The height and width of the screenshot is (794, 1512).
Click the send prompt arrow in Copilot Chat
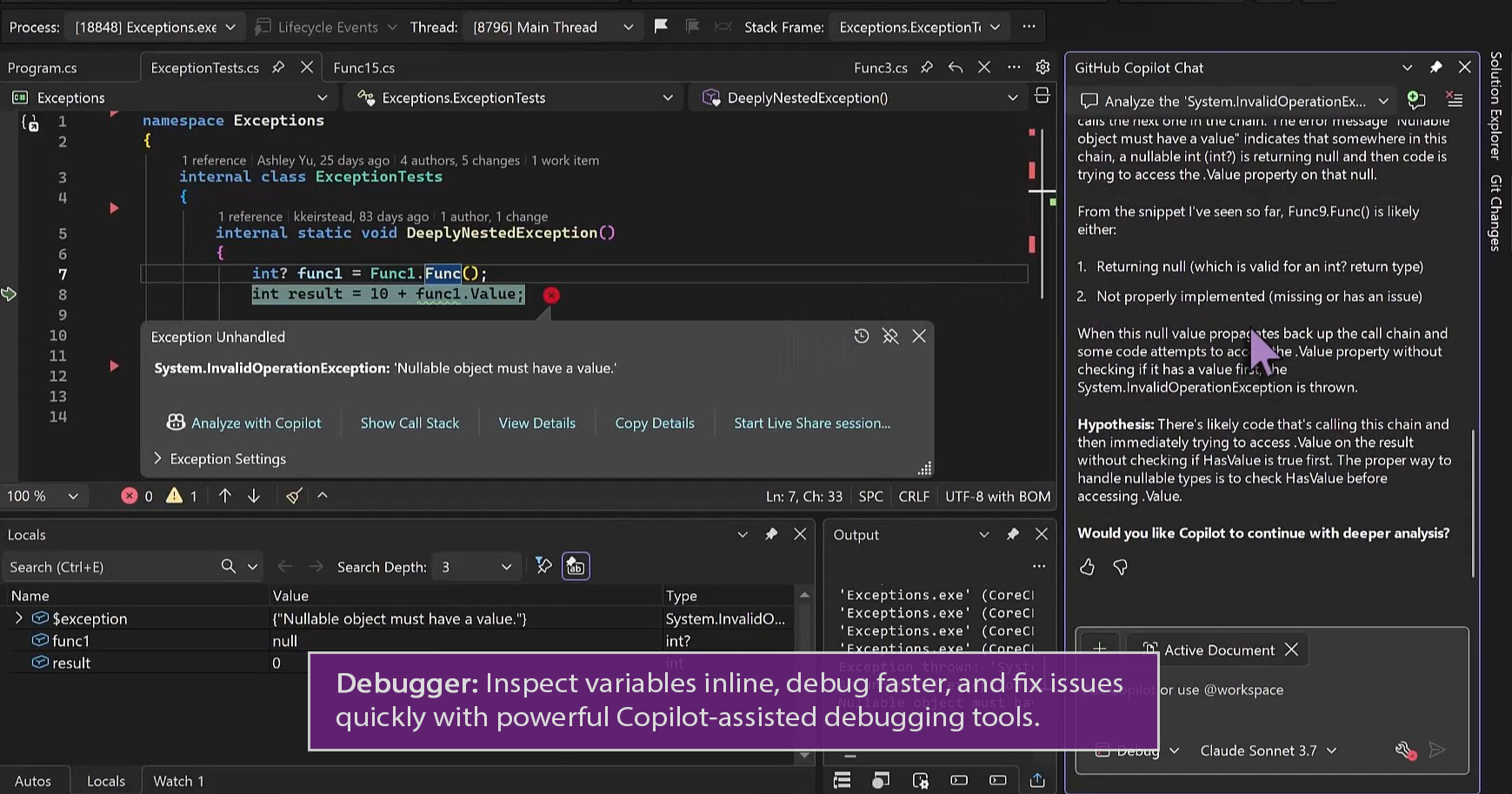(1438, 750)
